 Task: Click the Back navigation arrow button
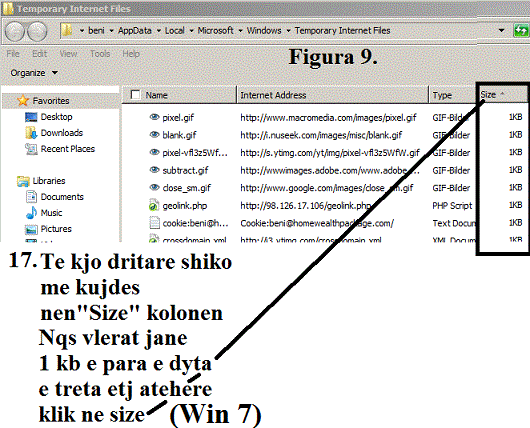15,31
